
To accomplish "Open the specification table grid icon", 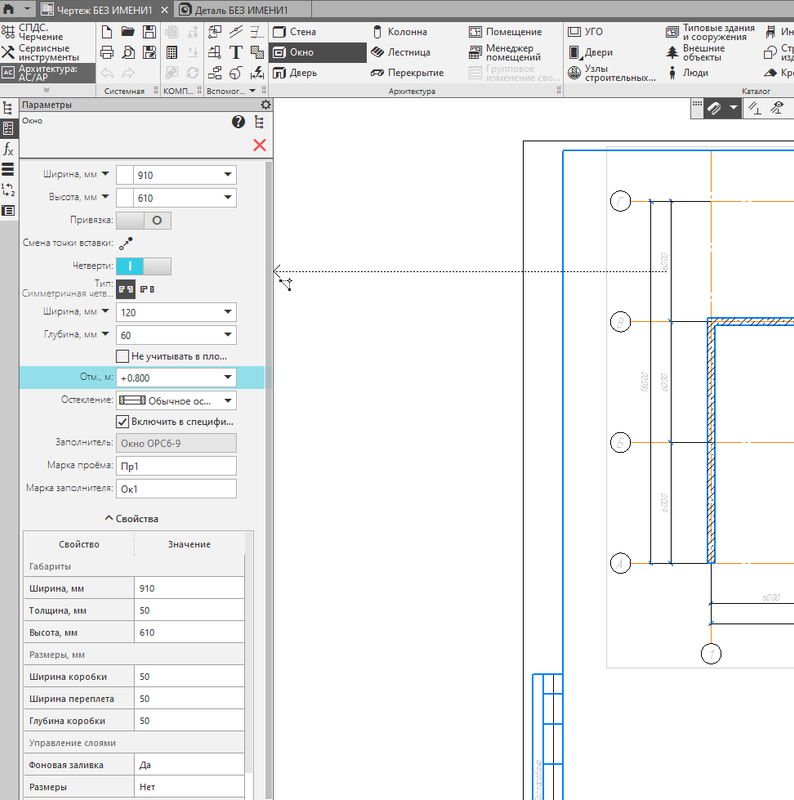I will (x=171, y=53).
